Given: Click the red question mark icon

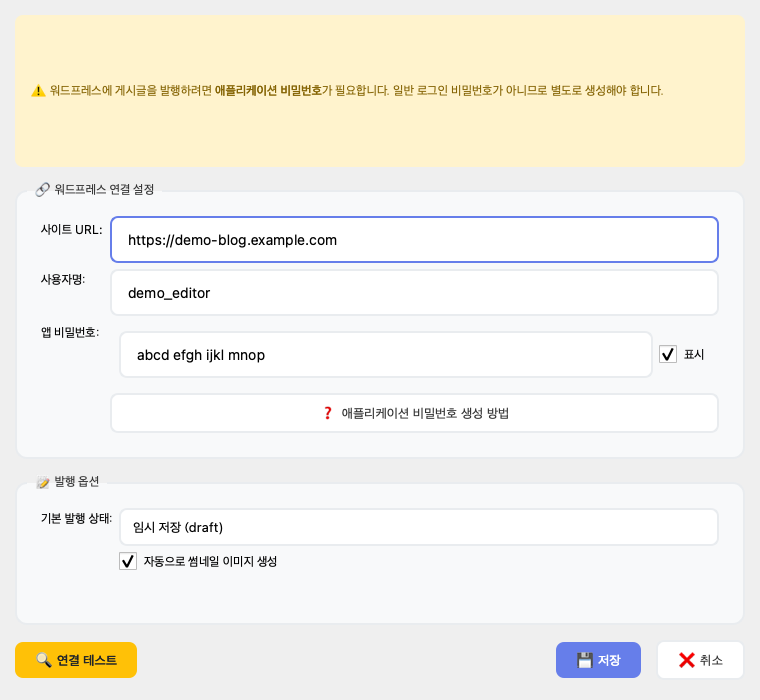Looking at the screenshot, I should coord(328,413).
